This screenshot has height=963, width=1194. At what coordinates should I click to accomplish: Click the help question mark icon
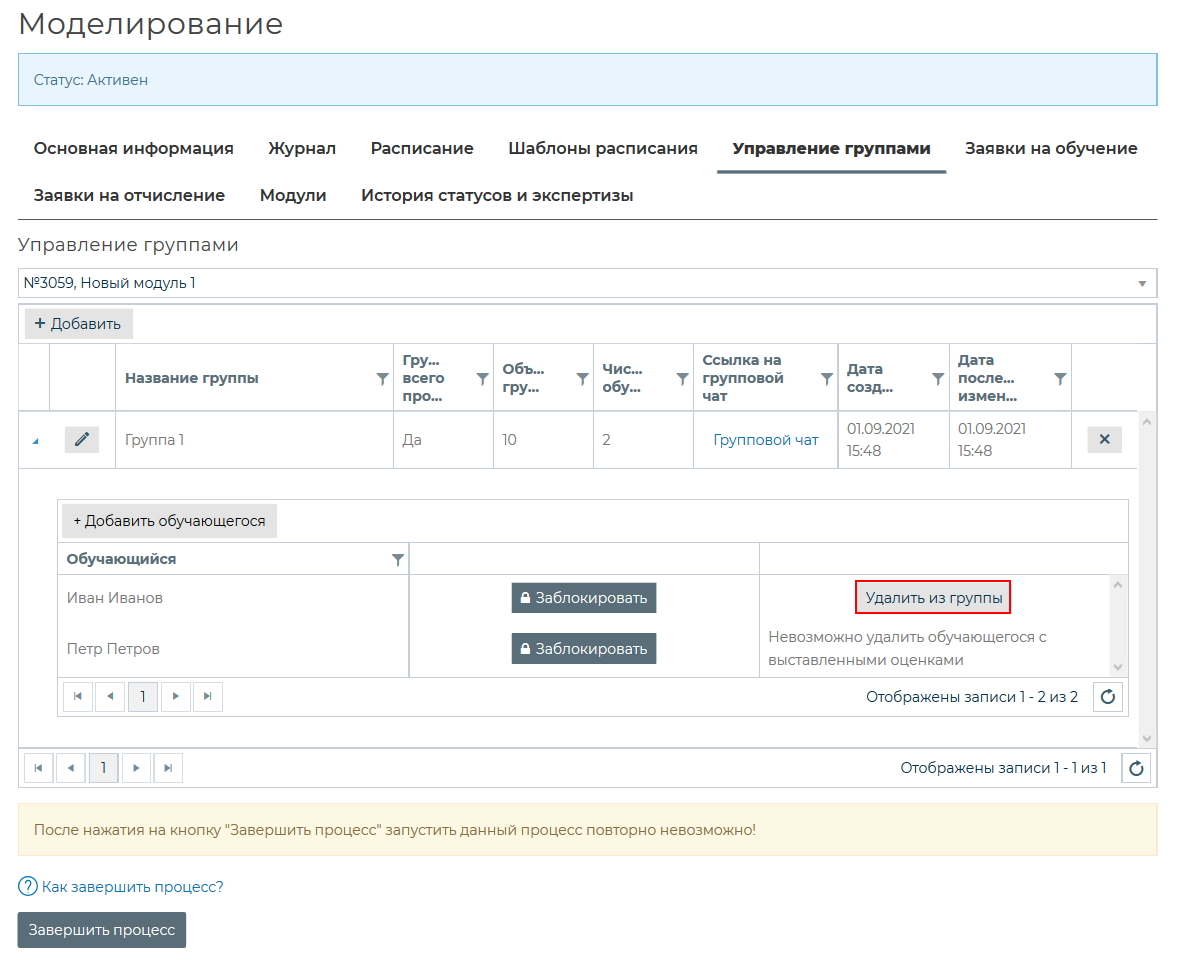point(27,887)
